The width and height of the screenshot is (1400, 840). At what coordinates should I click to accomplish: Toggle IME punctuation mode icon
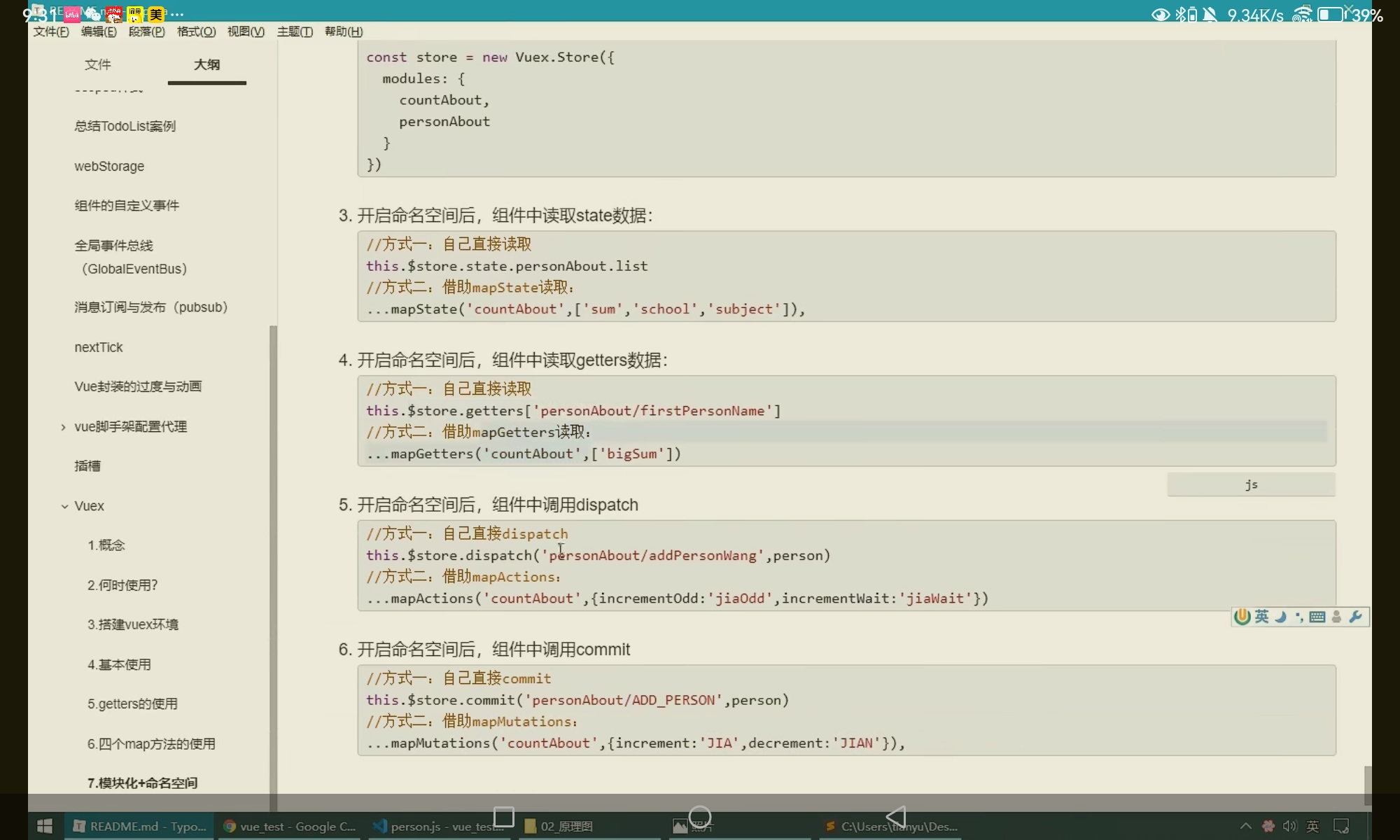(x=1298, y=617)
